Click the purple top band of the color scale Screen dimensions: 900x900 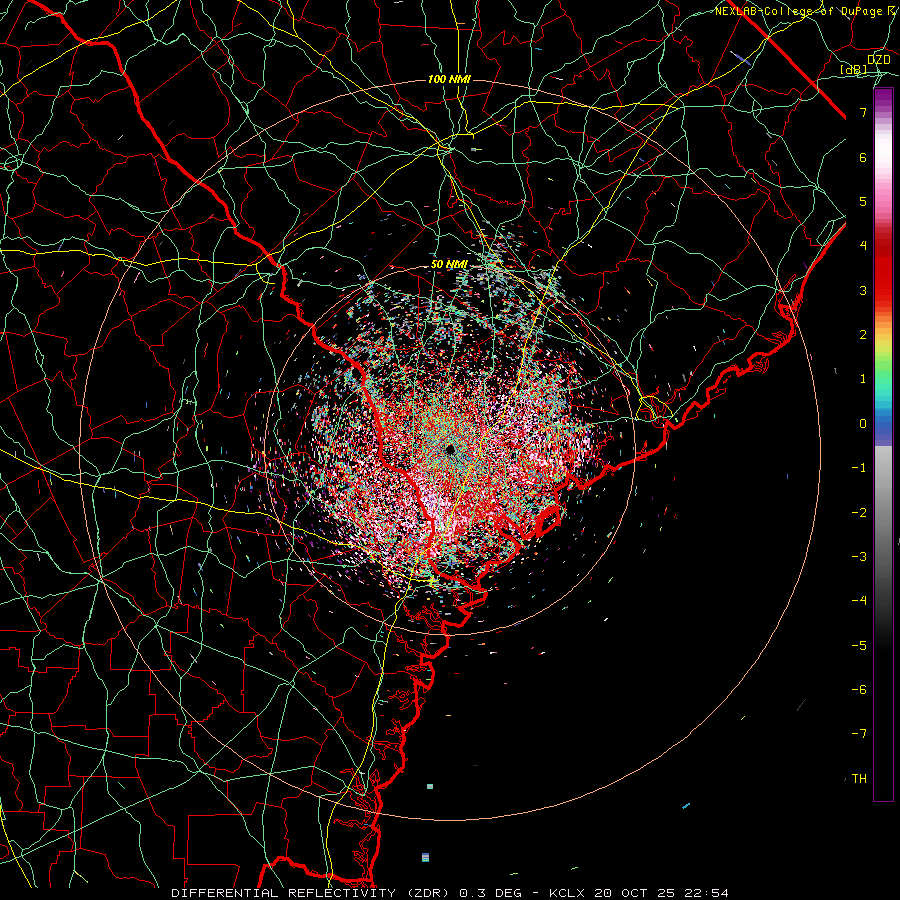click(883, 98)
